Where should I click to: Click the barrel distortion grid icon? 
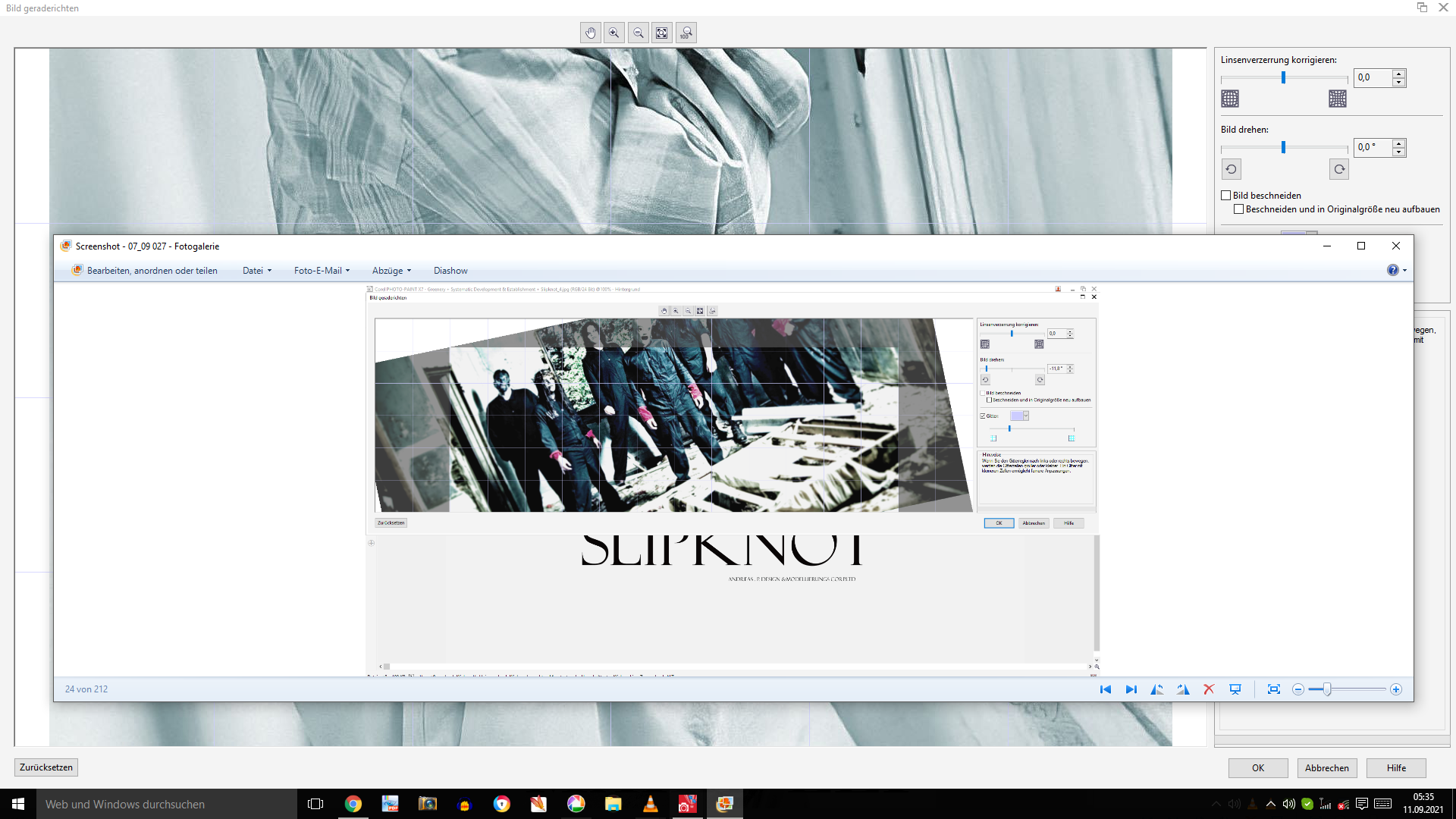point(1230,99)
